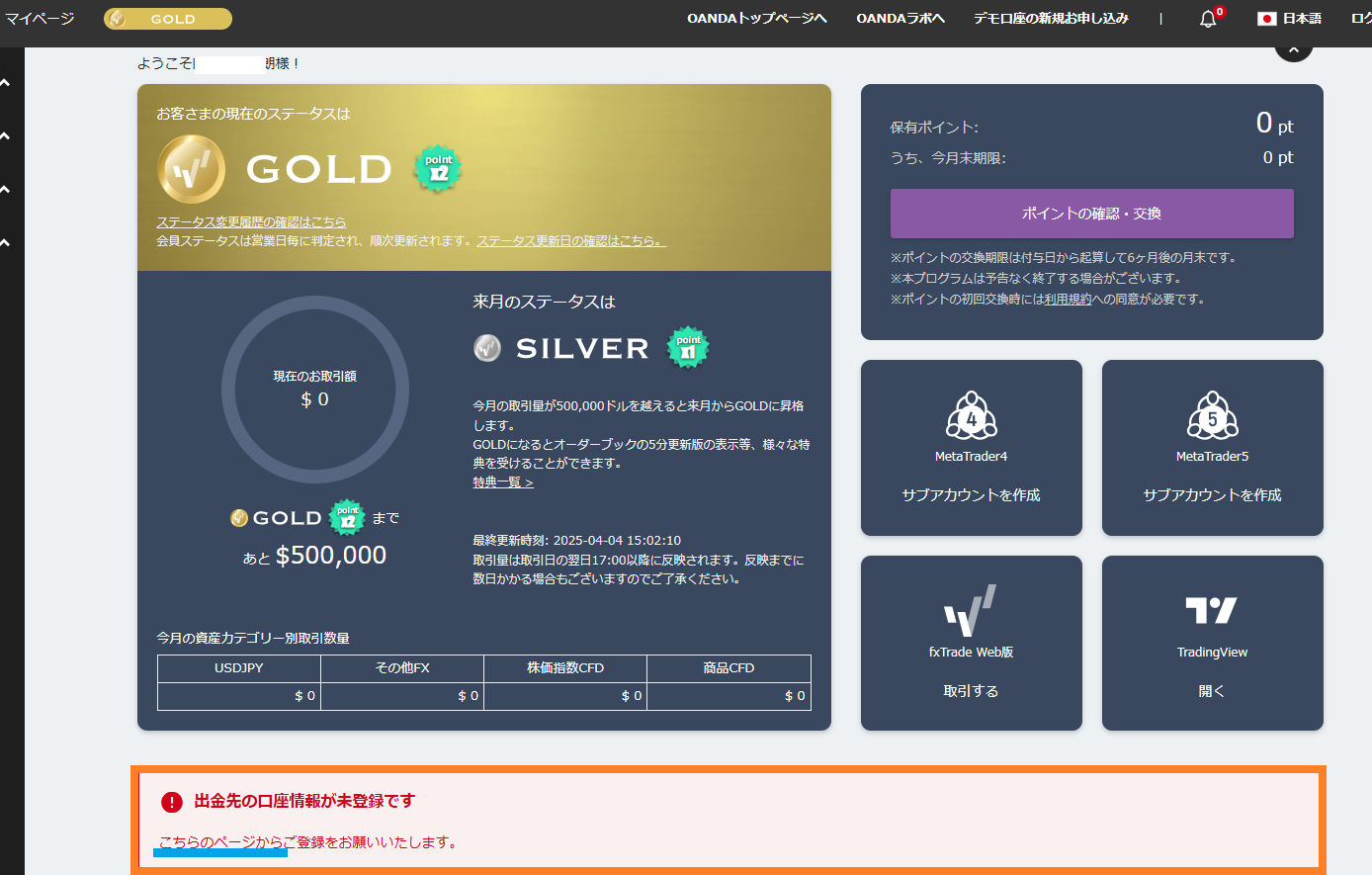The width and height of the screenshot is (1372, 875).
Task: Collapse the first sidebar chevron
Action: 6,82
